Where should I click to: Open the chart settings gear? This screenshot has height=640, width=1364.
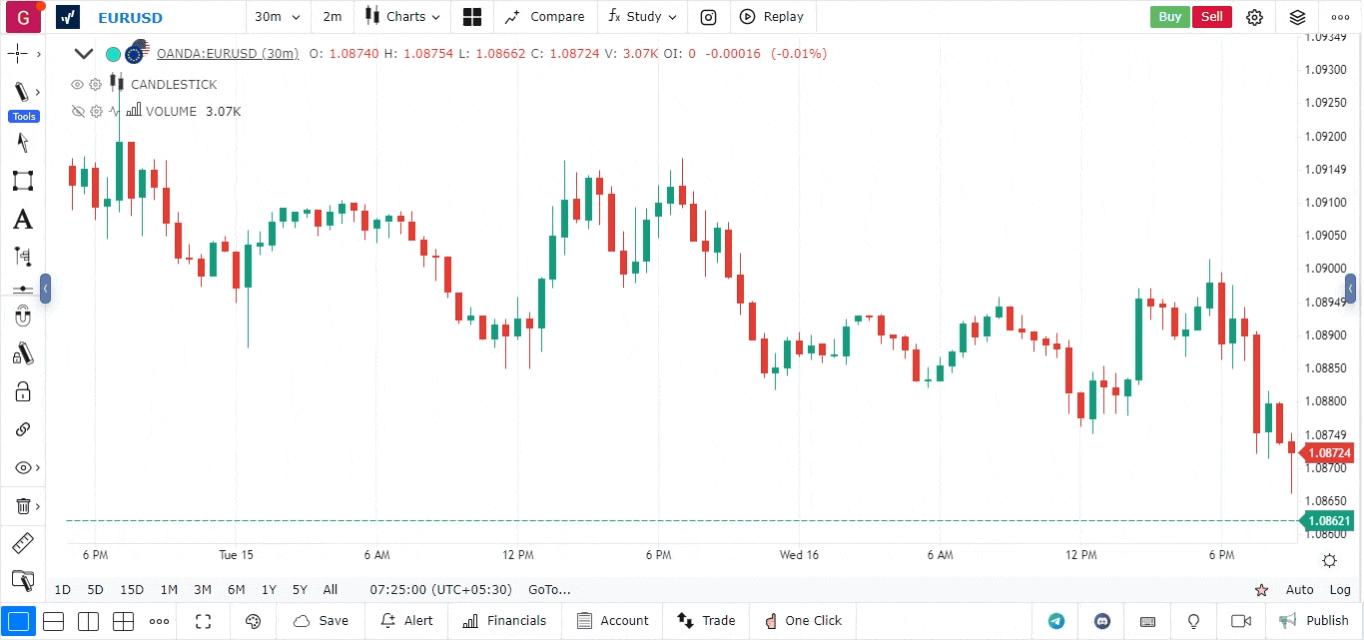(x=1255, y=17)
